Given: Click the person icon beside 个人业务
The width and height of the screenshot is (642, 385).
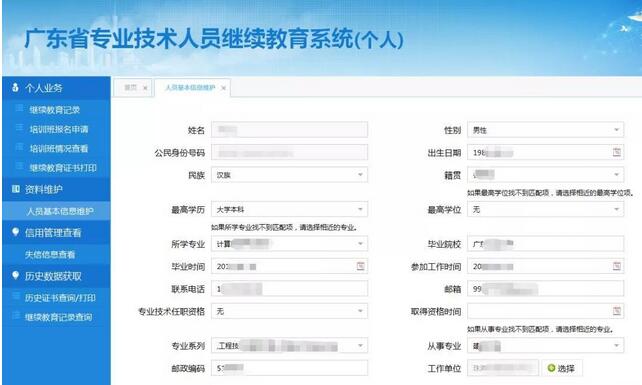Looking at the screenshot, I should pyautogui.click(x=15, y=87).
